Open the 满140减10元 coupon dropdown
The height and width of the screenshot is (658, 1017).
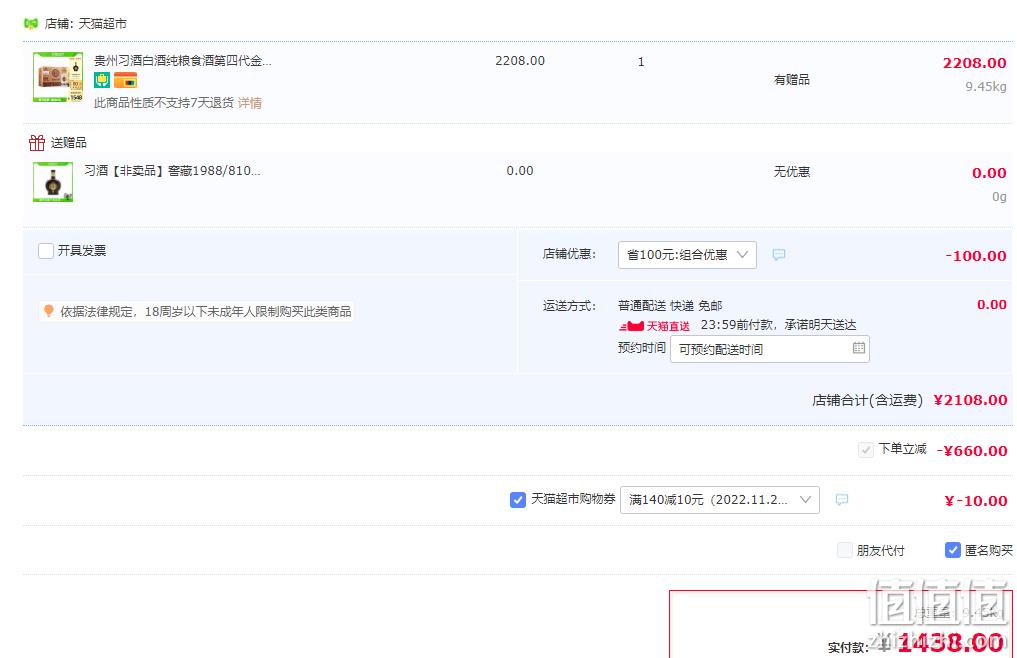coord(719,500)
